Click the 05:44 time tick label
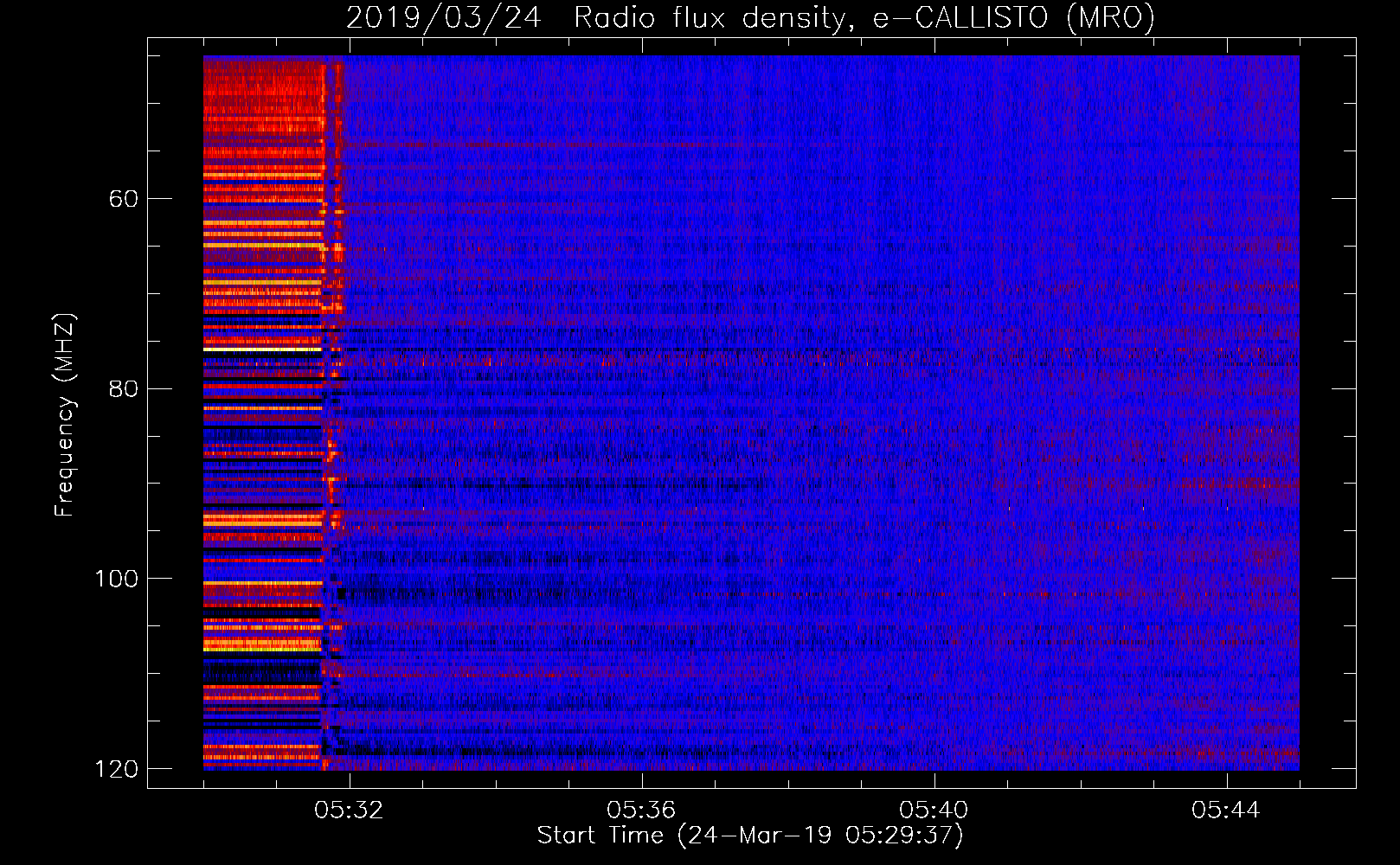The image size is (1400, 865). (x=1226, y=811)
